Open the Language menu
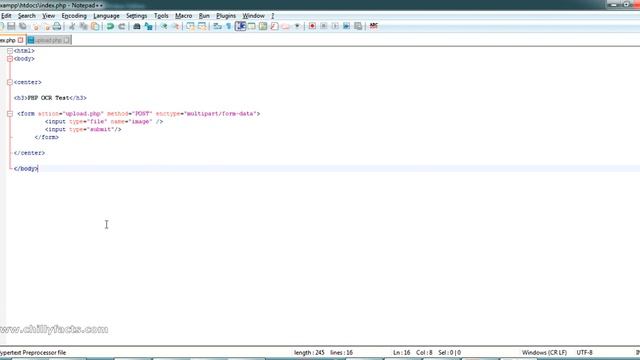This screenshot has width=640, height=360. pyautogui.click(x=106, y=16)
